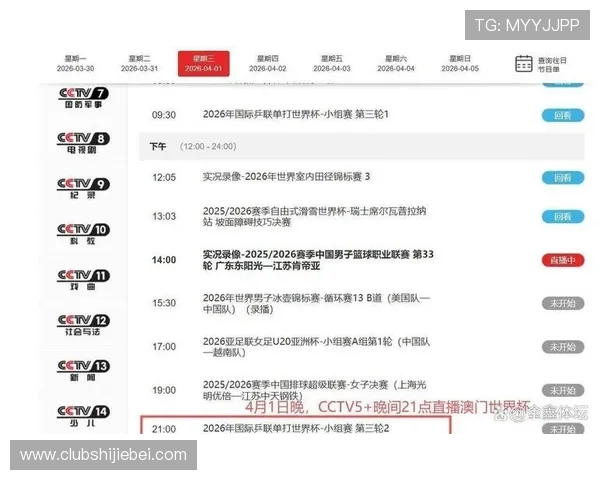Click 未开始 button for 15:30 curling program
Screen dimensions: 600x480
(x=563, y=304)
